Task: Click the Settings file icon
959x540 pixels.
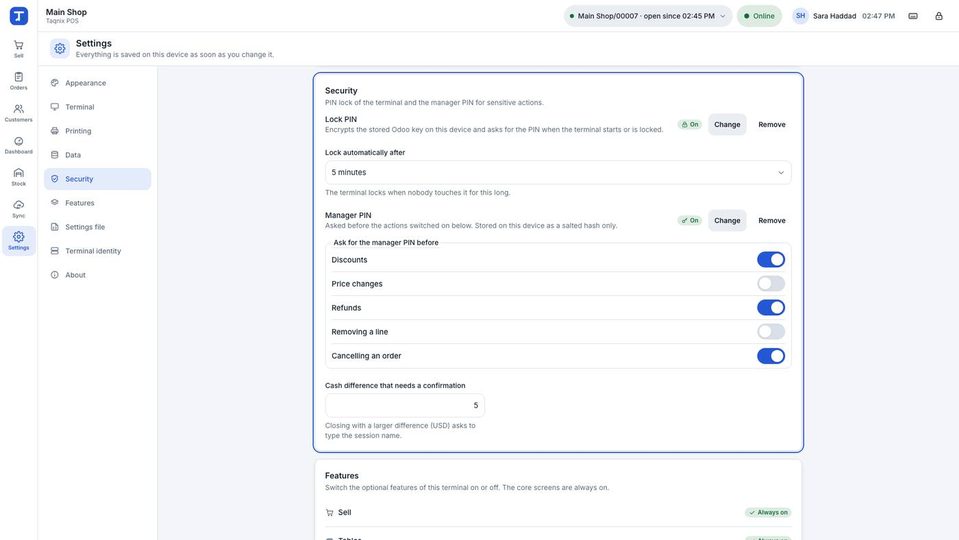Action: point(54,227)
